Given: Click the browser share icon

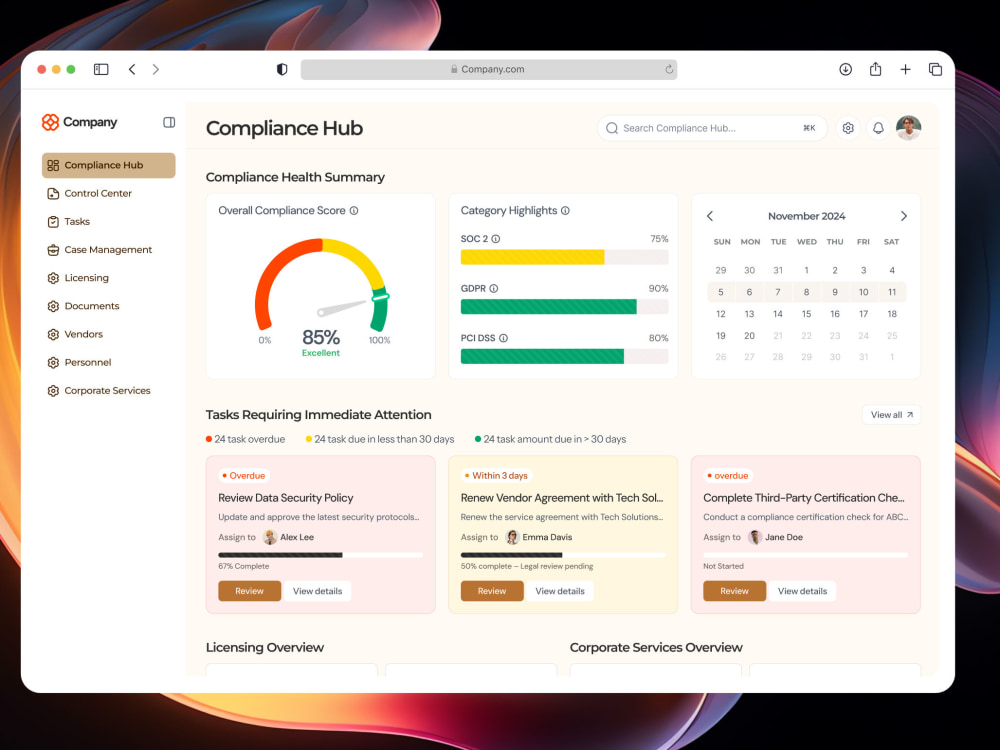Looking at the screenshot, I should (x=876, y=69).
